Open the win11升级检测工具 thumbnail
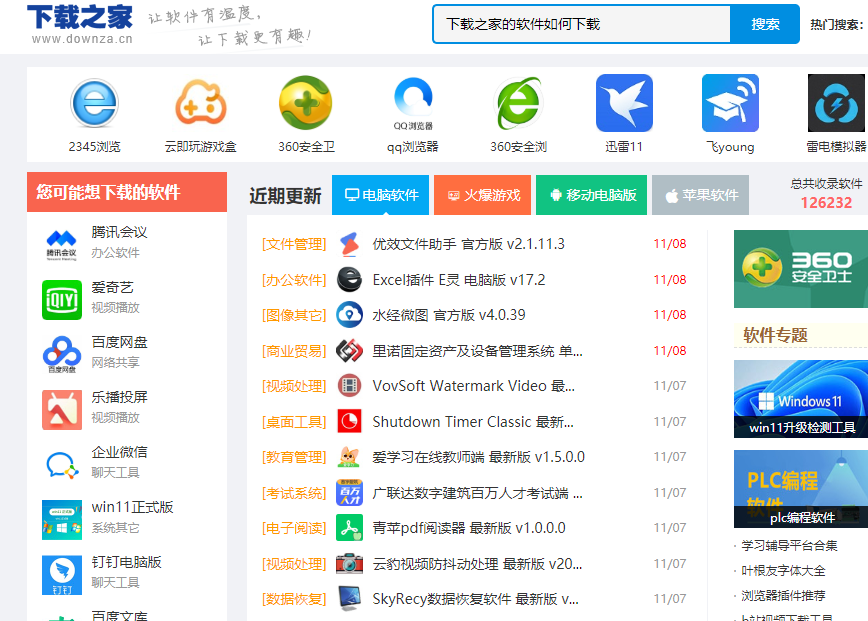The height and width of the screenshot is (621, 868). (x=800, y=399)
